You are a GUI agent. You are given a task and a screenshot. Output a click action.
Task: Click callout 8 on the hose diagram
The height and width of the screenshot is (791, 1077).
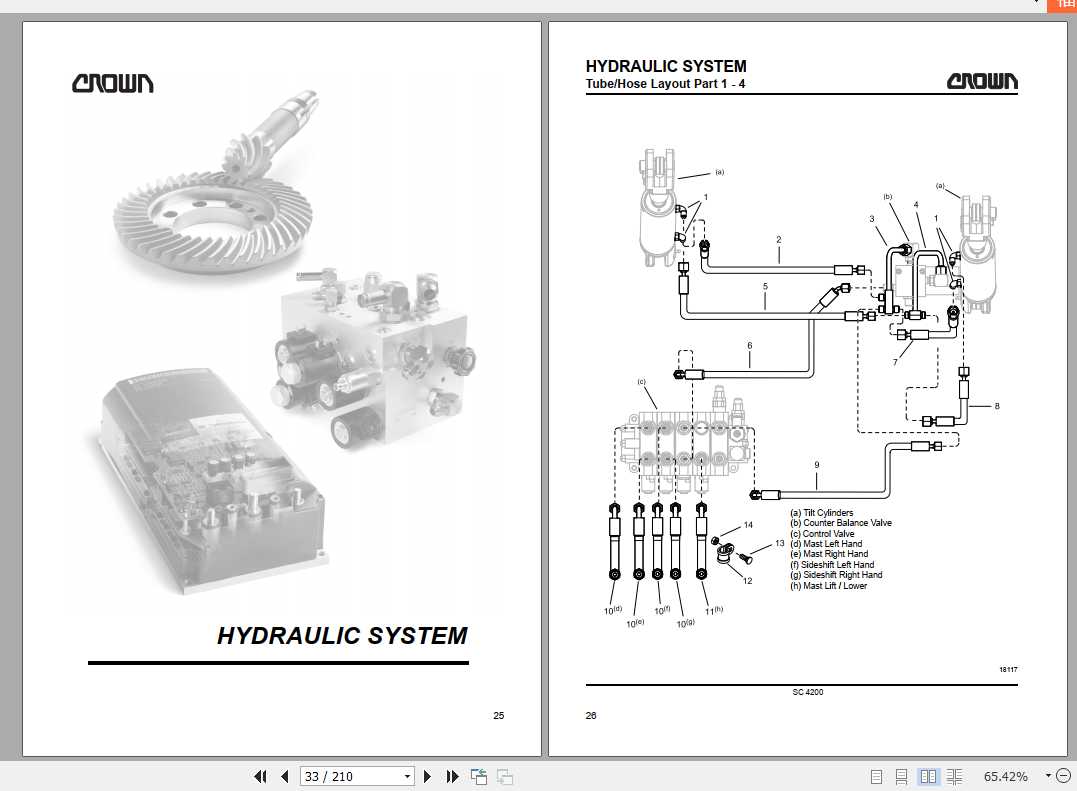(x=997, y=406)
